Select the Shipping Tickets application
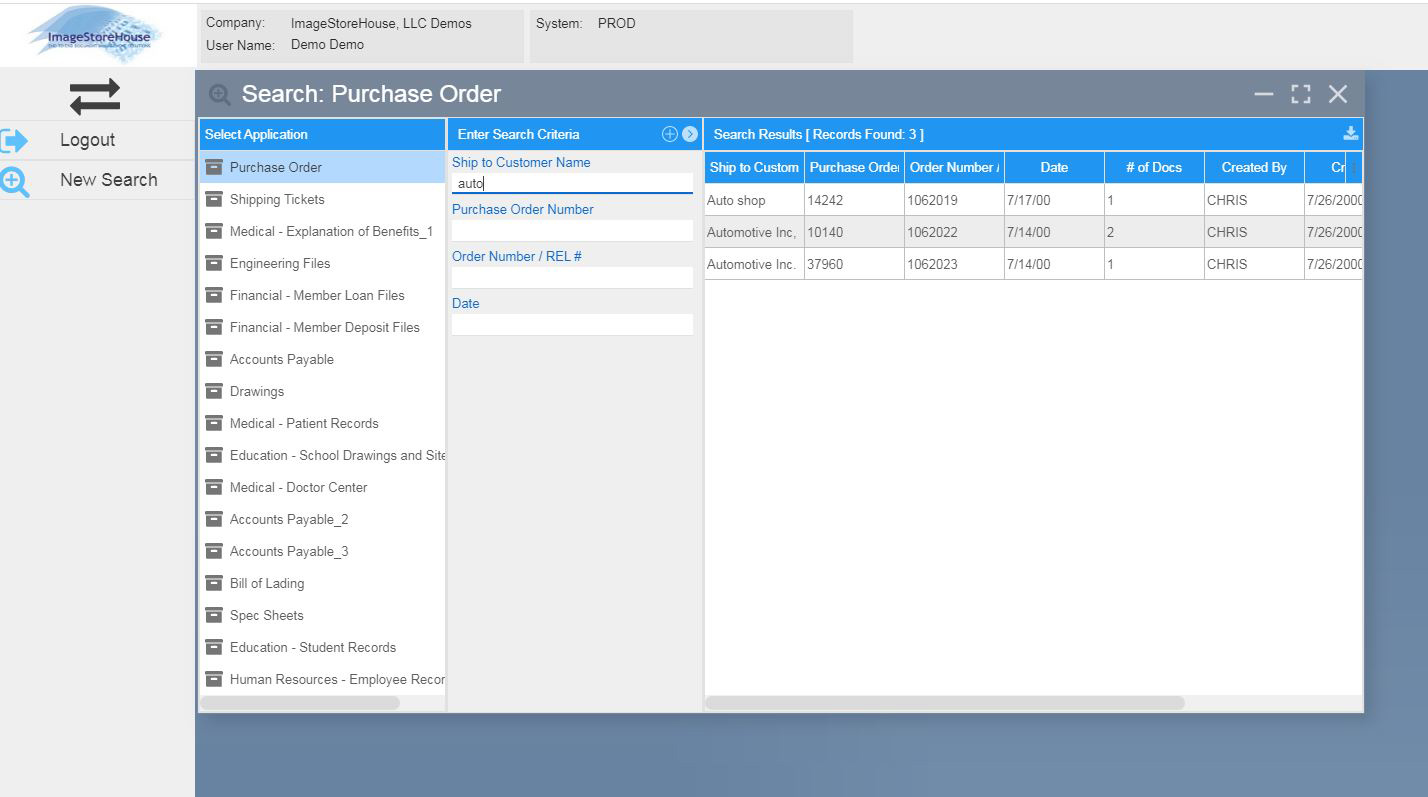This screenshot has width=1428, height=797. point(322,199)
